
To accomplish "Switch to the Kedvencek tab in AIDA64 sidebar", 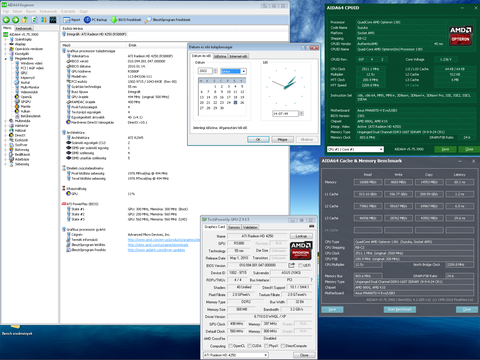I will 24,28.
